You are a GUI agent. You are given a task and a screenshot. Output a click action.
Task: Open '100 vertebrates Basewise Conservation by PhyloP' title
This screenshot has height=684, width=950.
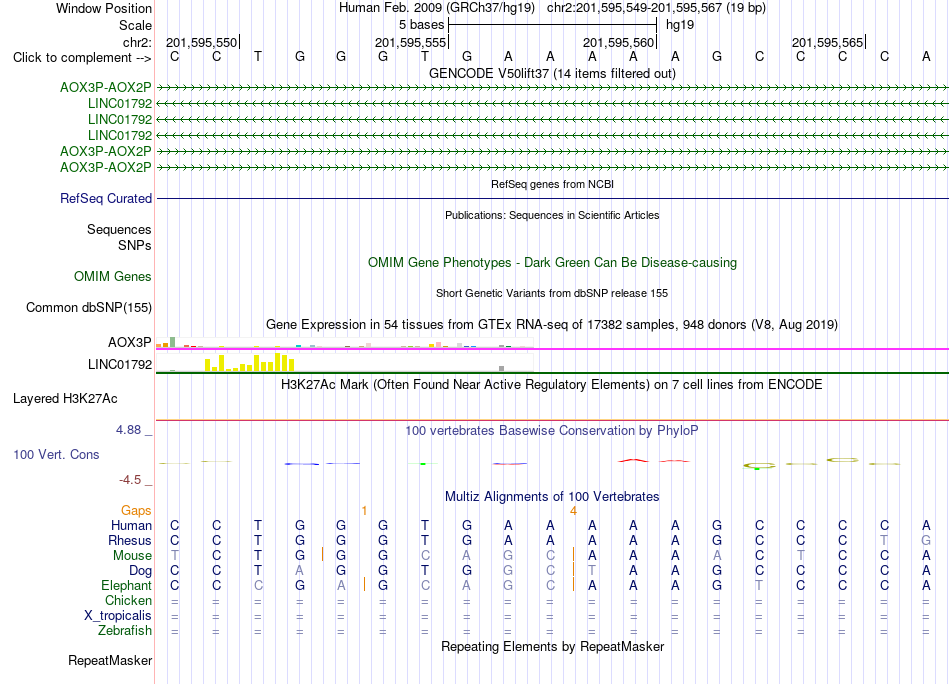pos(552,430)
